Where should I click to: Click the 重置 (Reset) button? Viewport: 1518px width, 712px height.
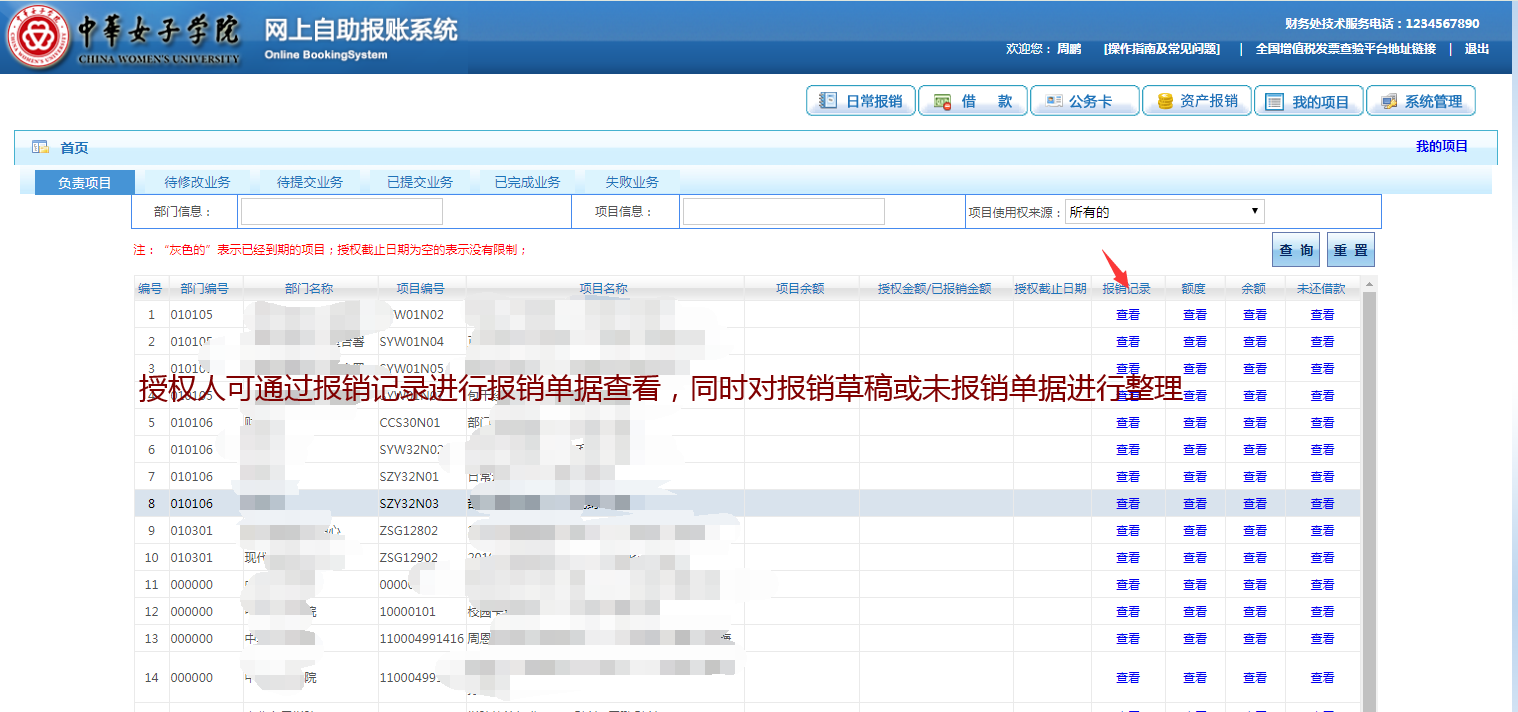pyautogui.click(x=1350, y=249)
